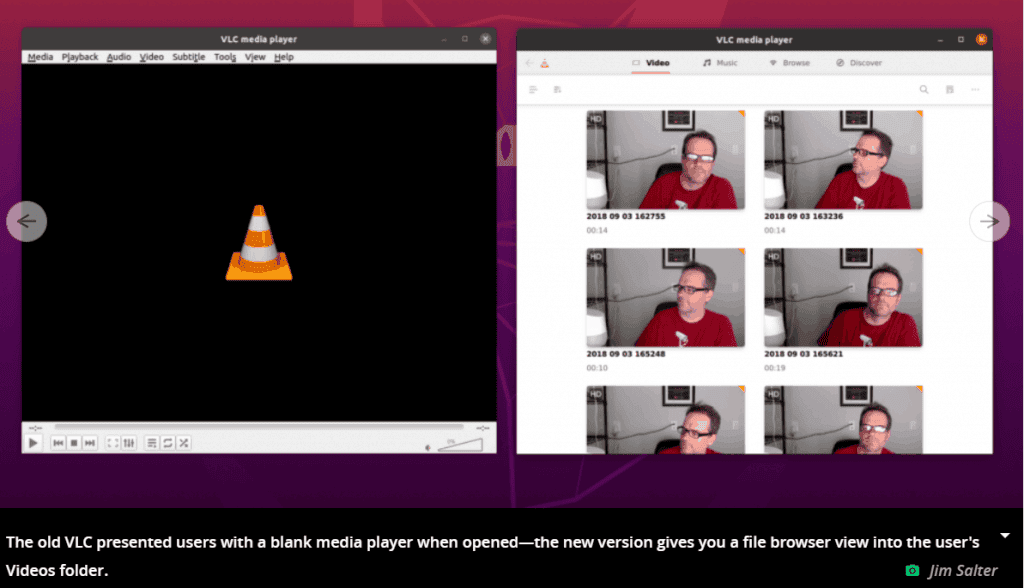Click the Stop button in old VLC
Viewport: 1024px width, 588px height.
click(x=74, y=443)
